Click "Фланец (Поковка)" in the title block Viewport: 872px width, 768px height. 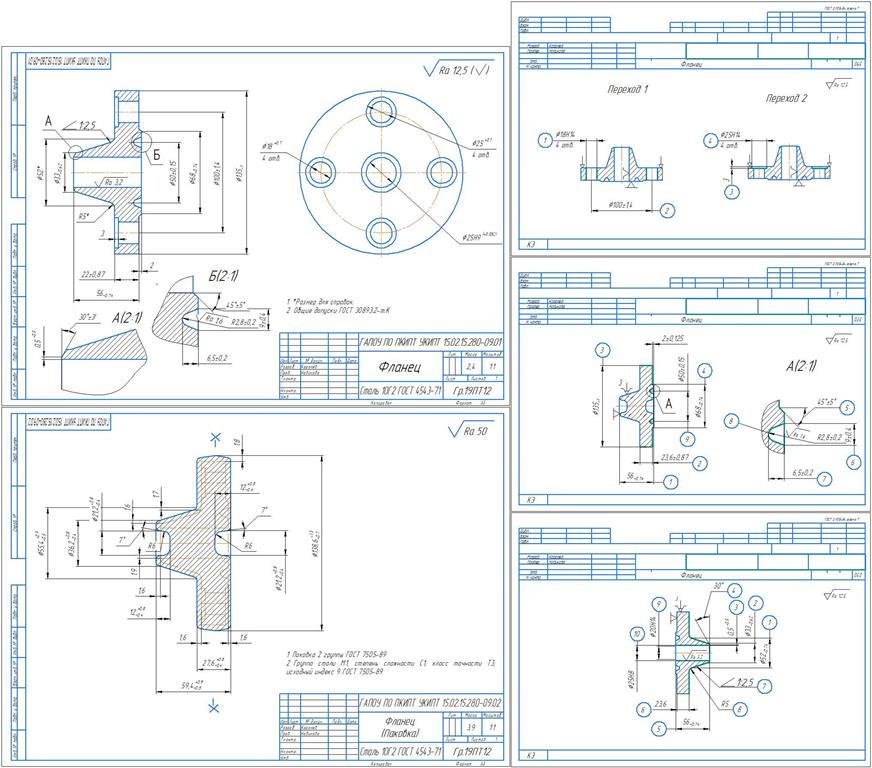[x=400, y=727]
